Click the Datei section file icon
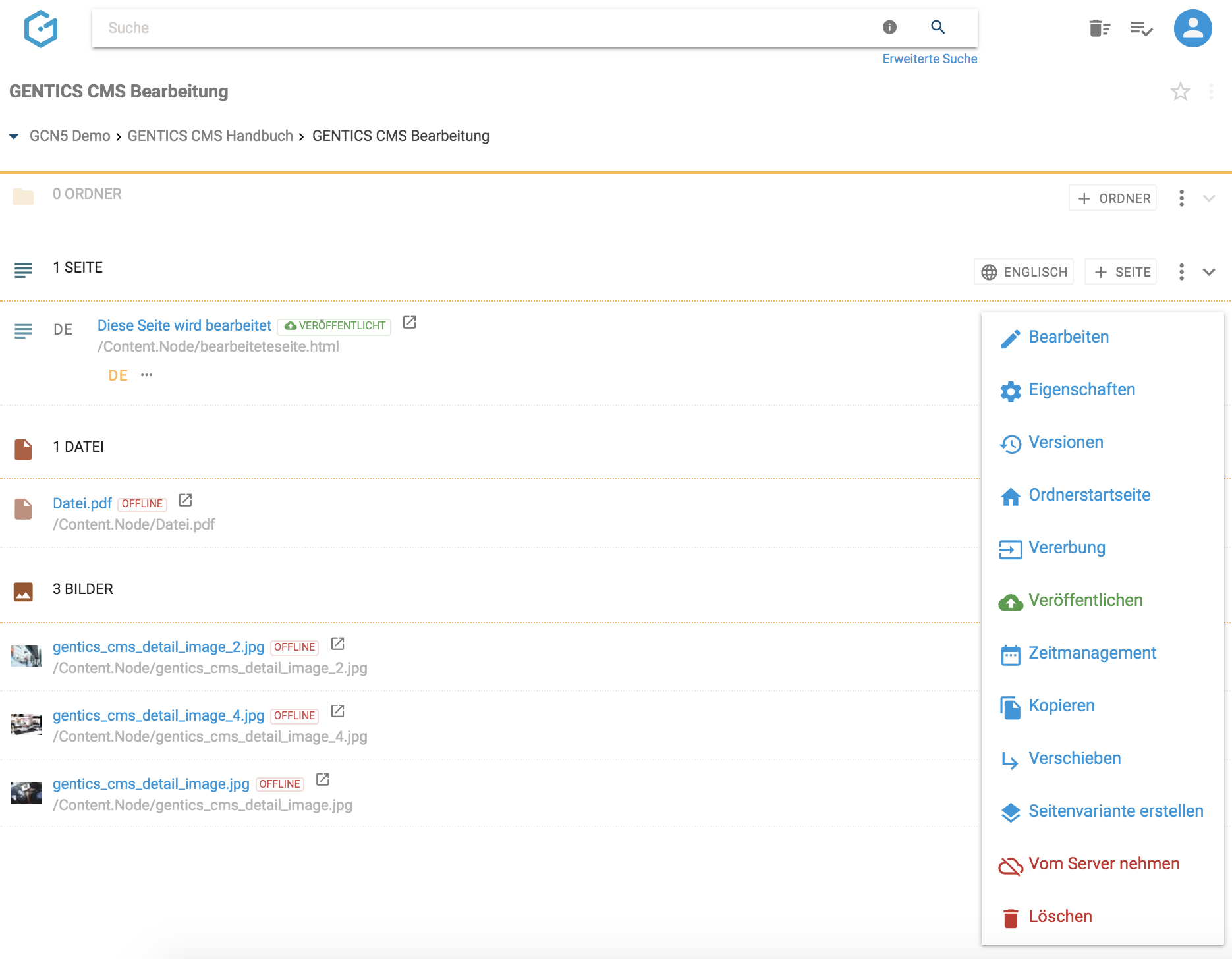The width and height of the screenshot is (1232, 959). (x=23, y=449)
